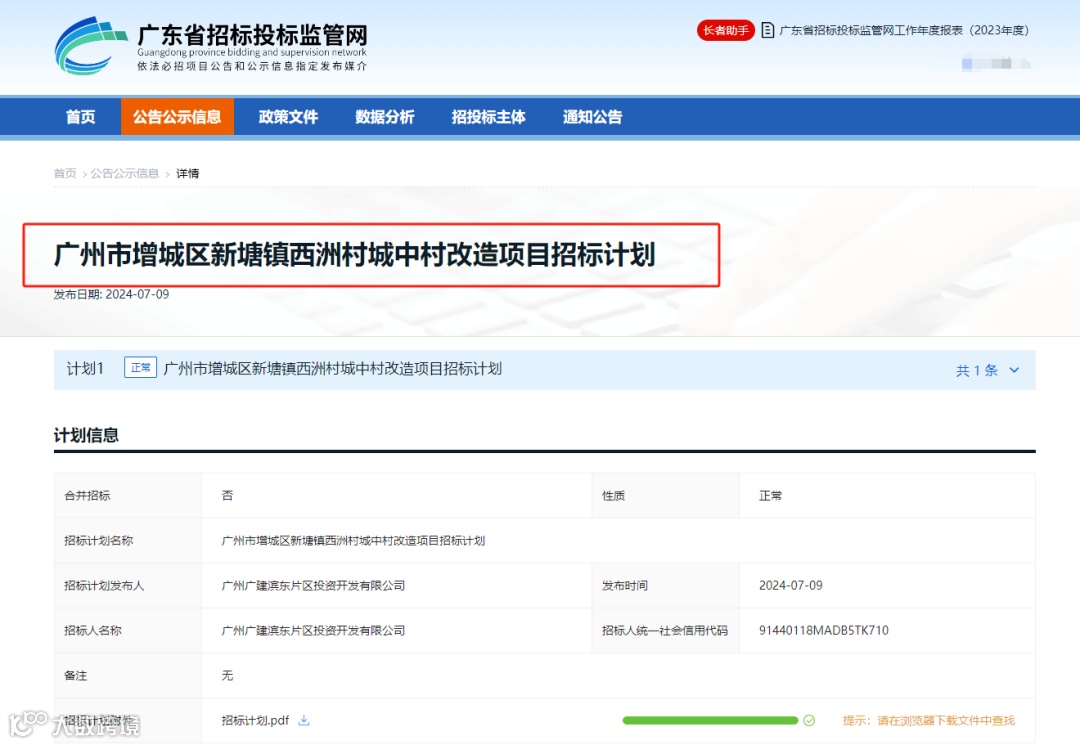Click 招标人统一社会信用代码 label
This screenshot has height=745, width=1080.
[x=665, y=630]
